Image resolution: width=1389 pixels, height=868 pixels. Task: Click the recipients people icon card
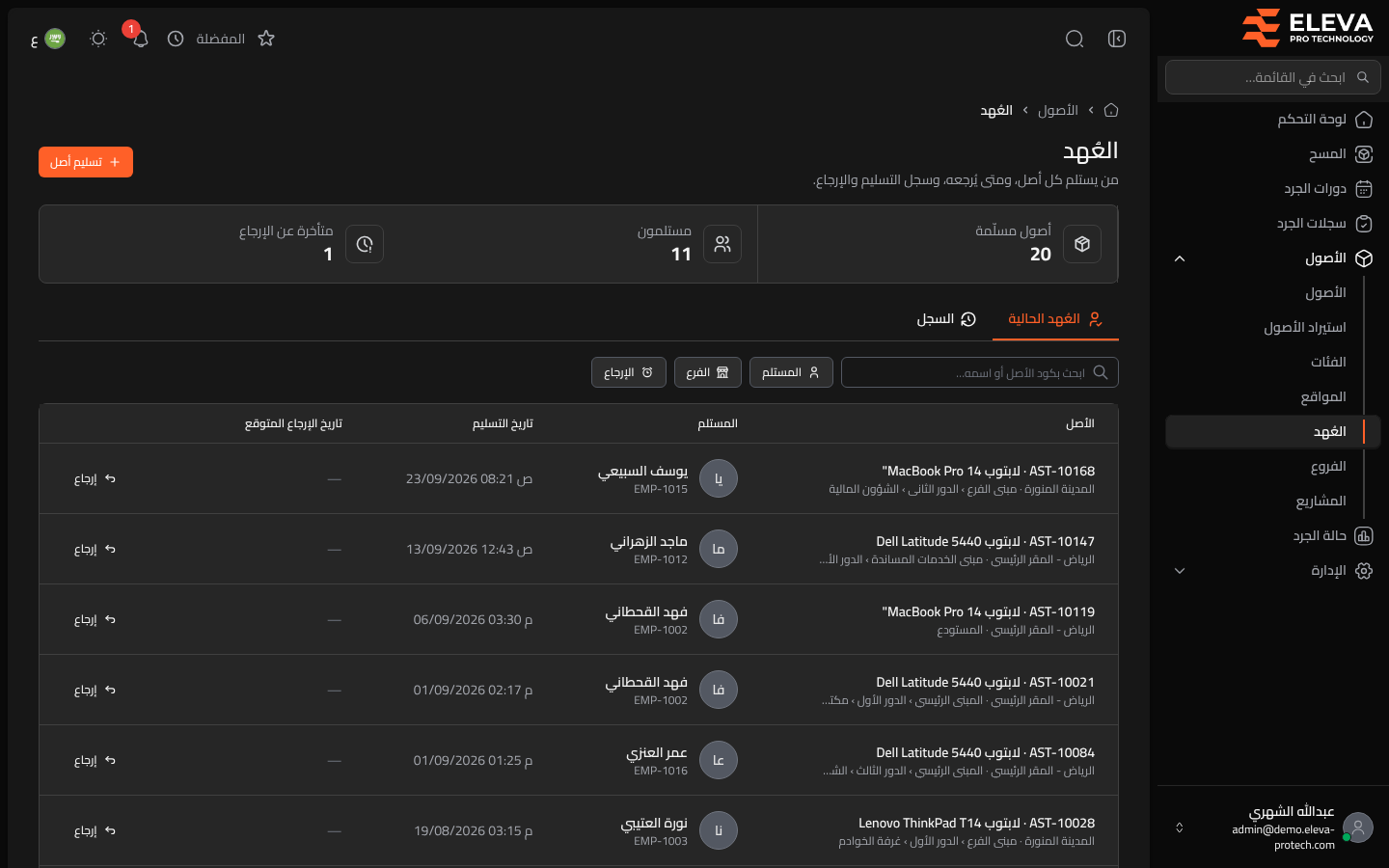(x=722, y=244)
